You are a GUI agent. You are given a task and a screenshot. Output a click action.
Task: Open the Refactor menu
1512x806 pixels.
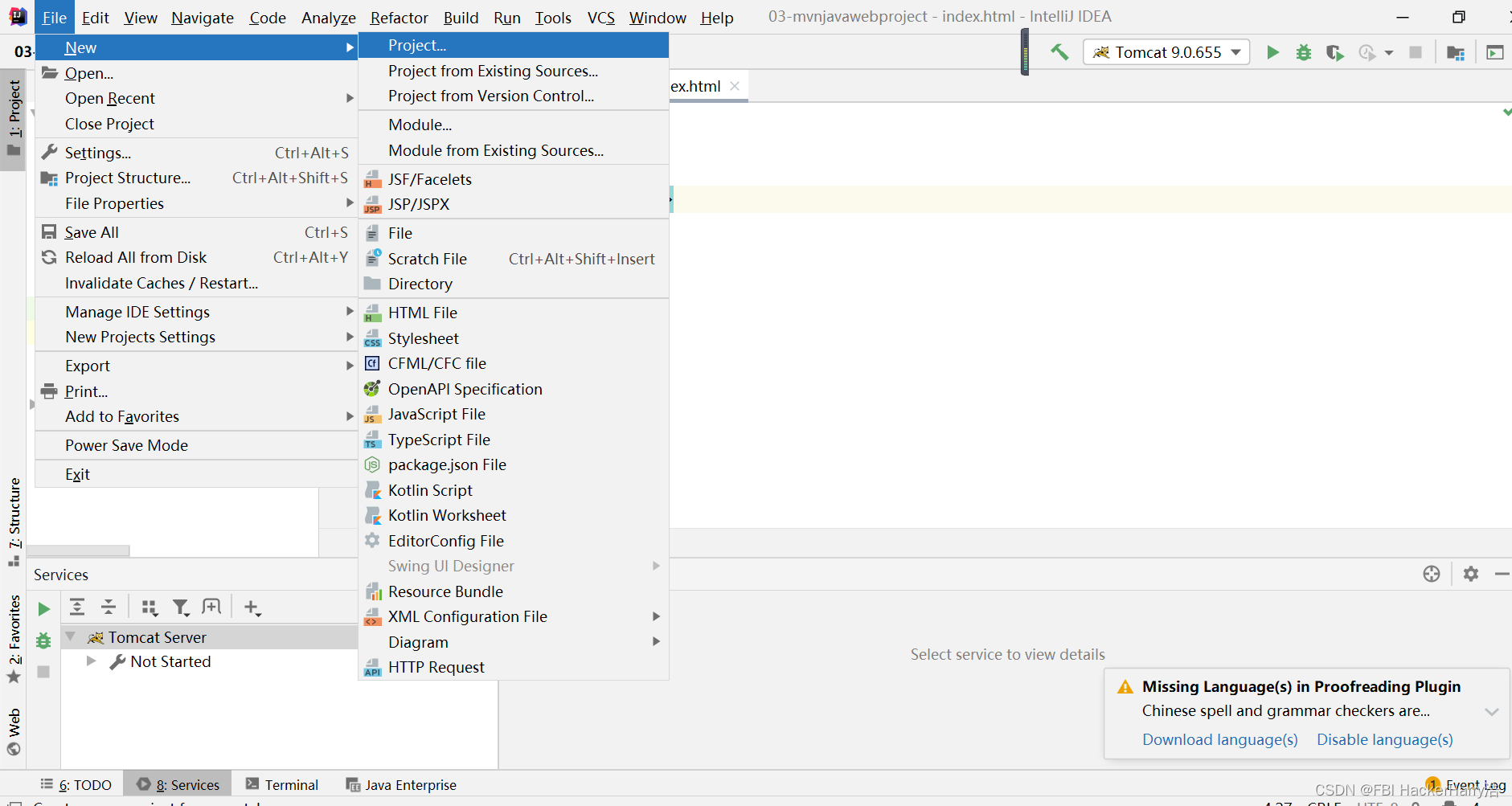399,18
